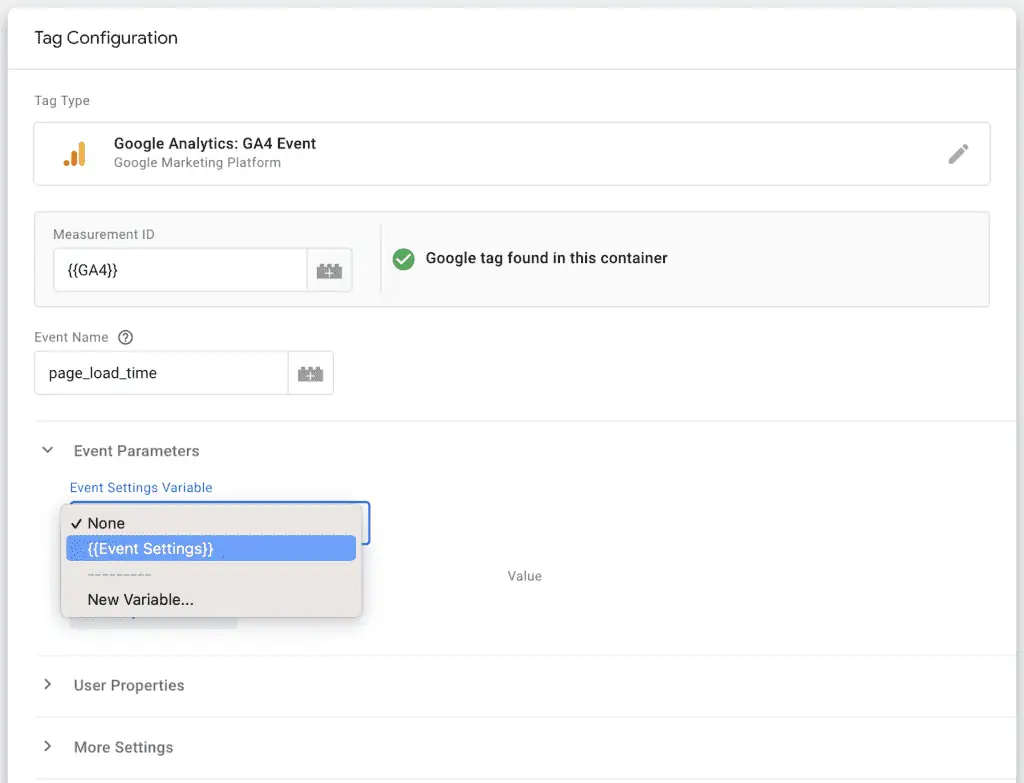Click the Event Settings Variable link

[x=141, y=487]
